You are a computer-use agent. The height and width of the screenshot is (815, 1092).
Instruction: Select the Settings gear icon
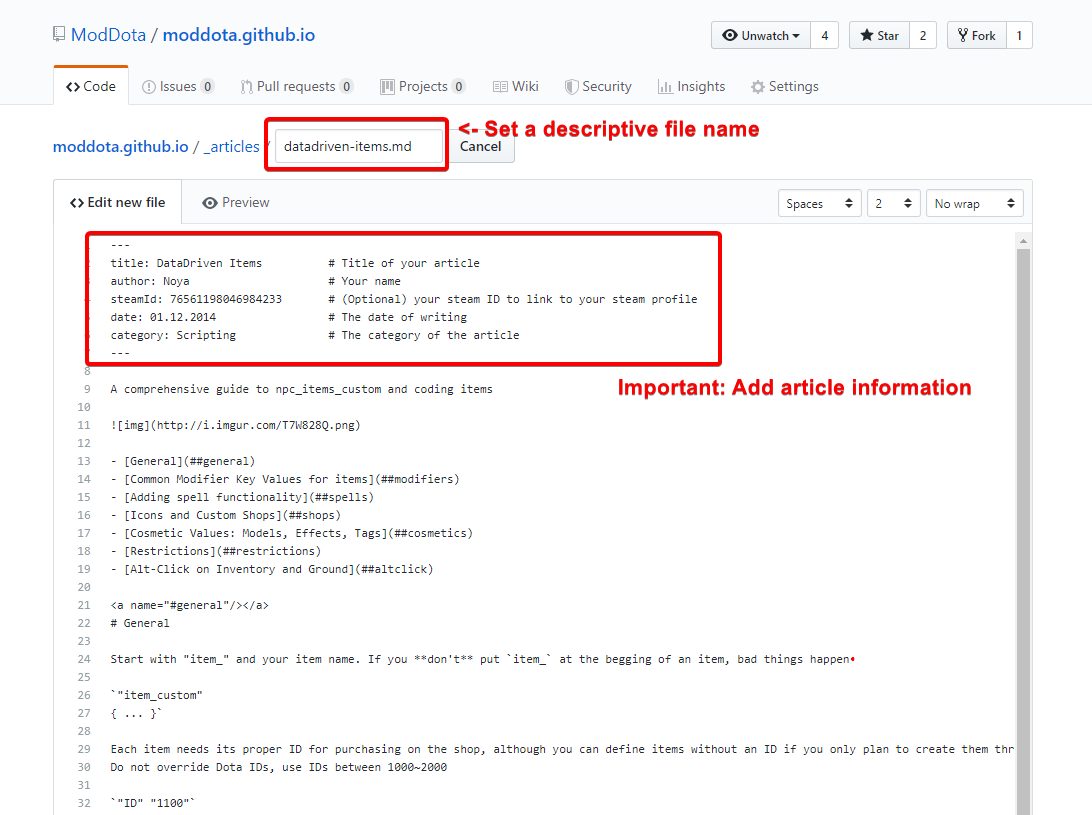757,86
